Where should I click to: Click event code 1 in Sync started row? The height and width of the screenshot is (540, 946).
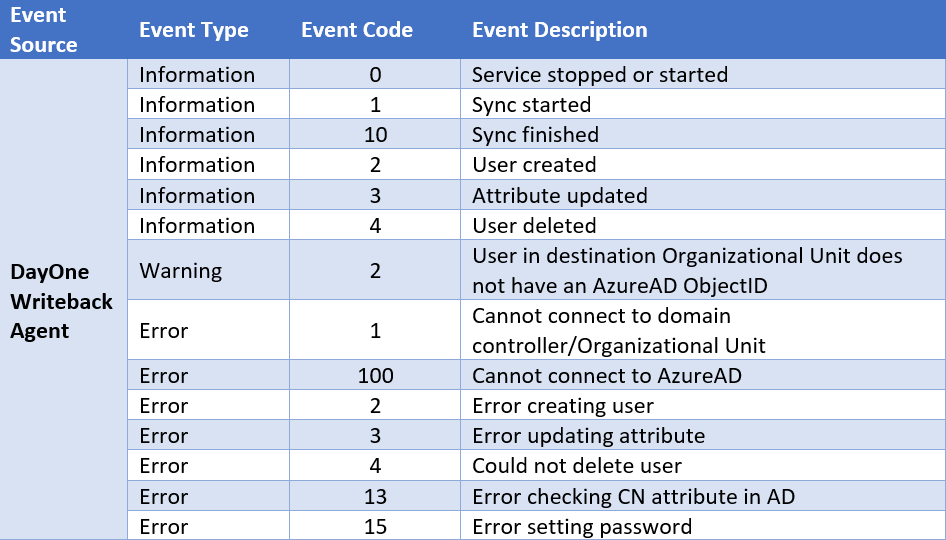[x=375, y=105]
